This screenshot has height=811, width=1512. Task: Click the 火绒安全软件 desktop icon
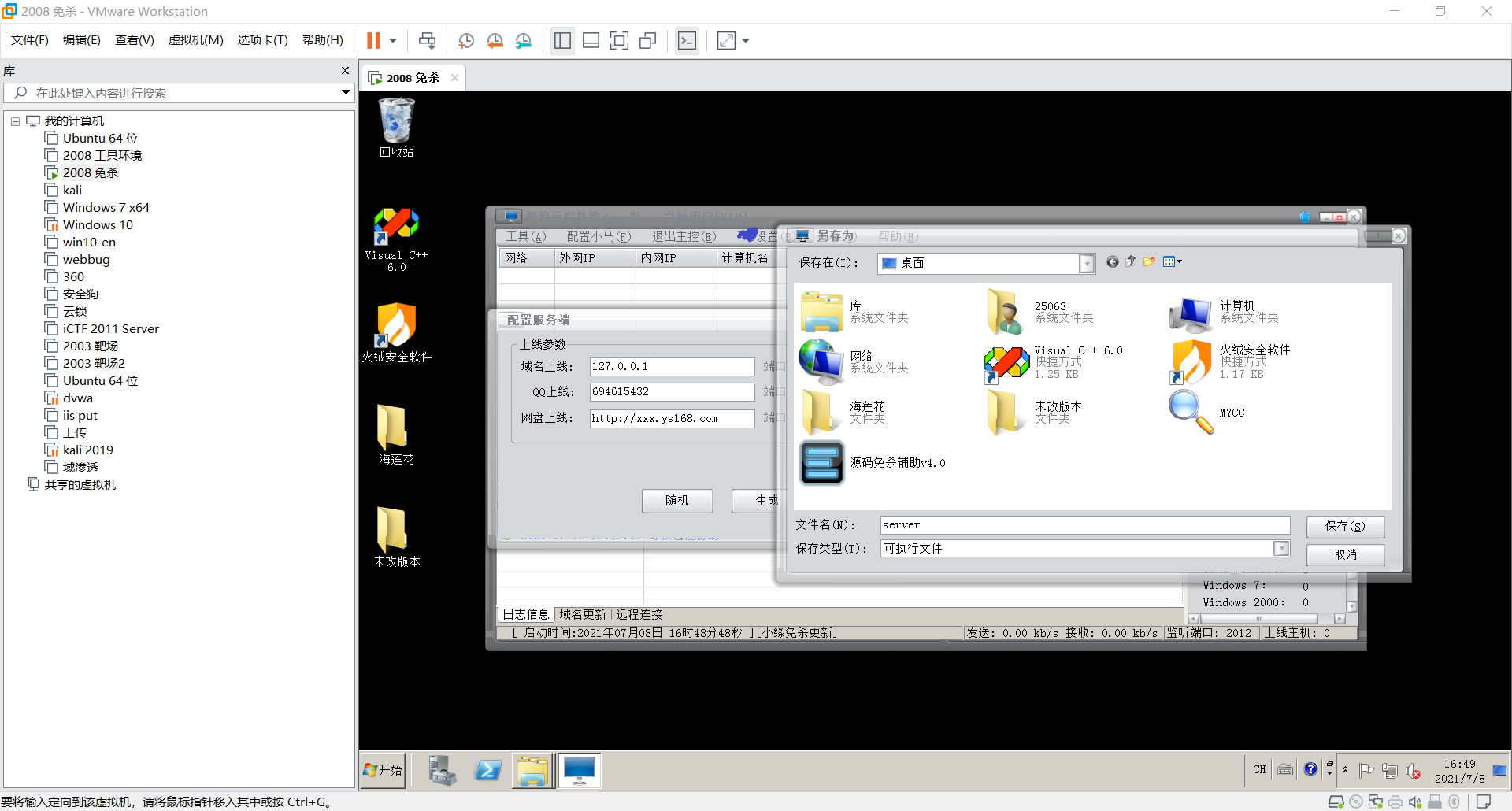[x=396, y=333]
